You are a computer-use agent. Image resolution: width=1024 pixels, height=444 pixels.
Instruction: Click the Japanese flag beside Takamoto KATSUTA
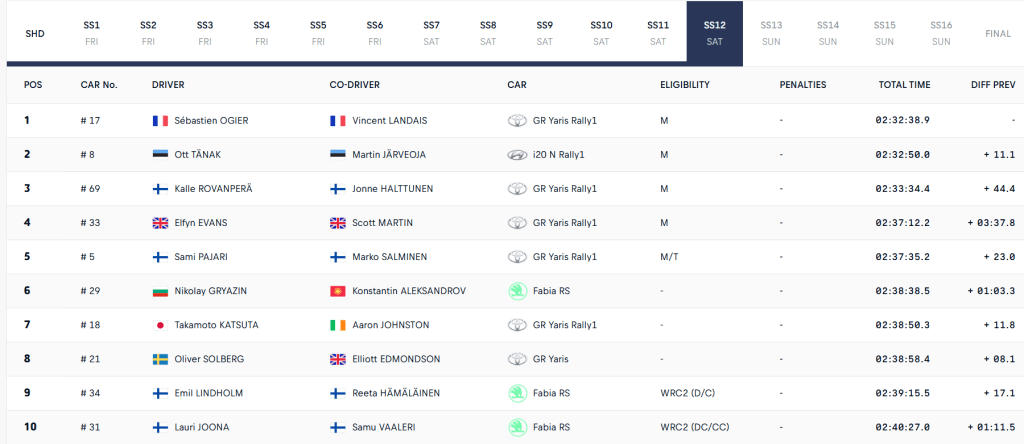coord(159,325)
